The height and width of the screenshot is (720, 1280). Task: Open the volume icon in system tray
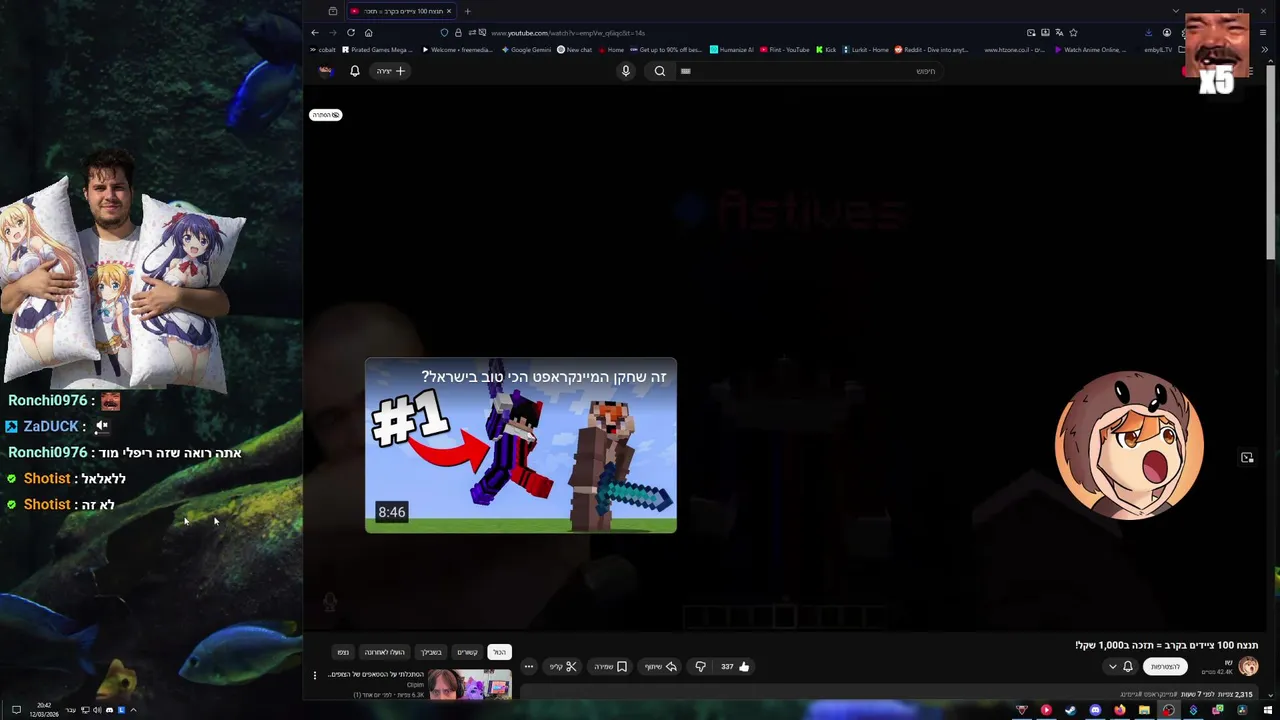tap(97, 710)
